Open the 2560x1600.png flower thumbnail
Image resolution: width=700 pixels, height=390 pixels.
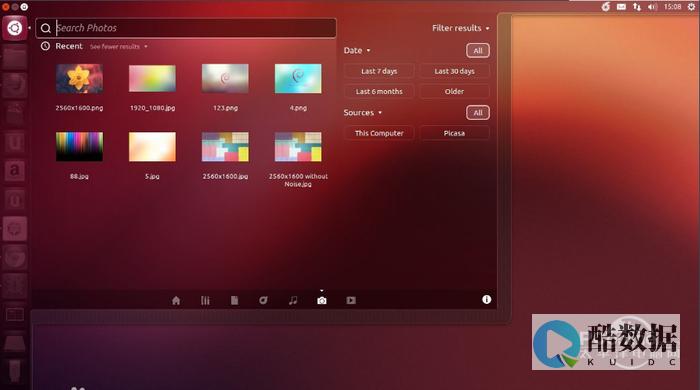pos(79,79)
